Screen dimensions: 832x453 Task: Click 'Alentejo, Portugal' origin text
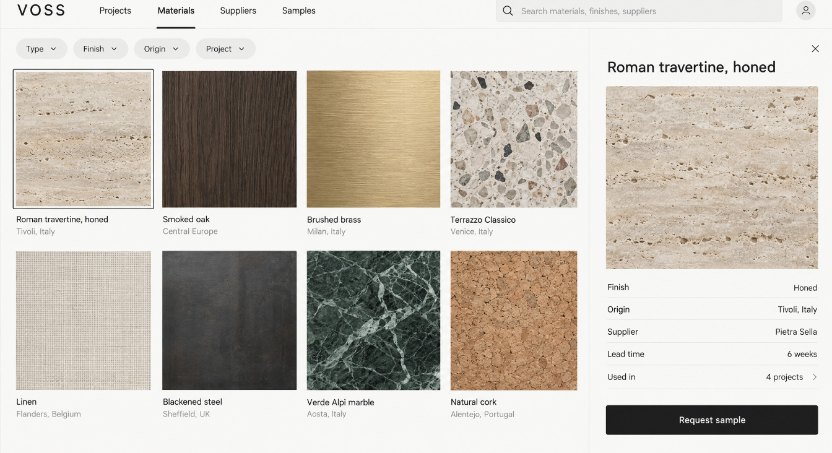pos(482,414)
